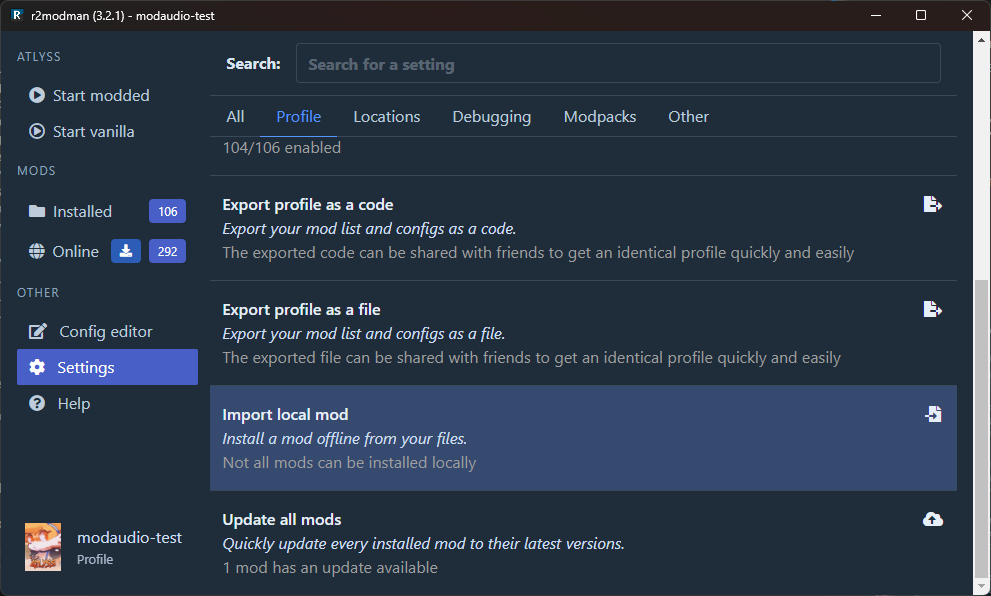Viewport: 991px width, 596px height.
Task: Switch to the All settings tab
Action: pos(235,117)
